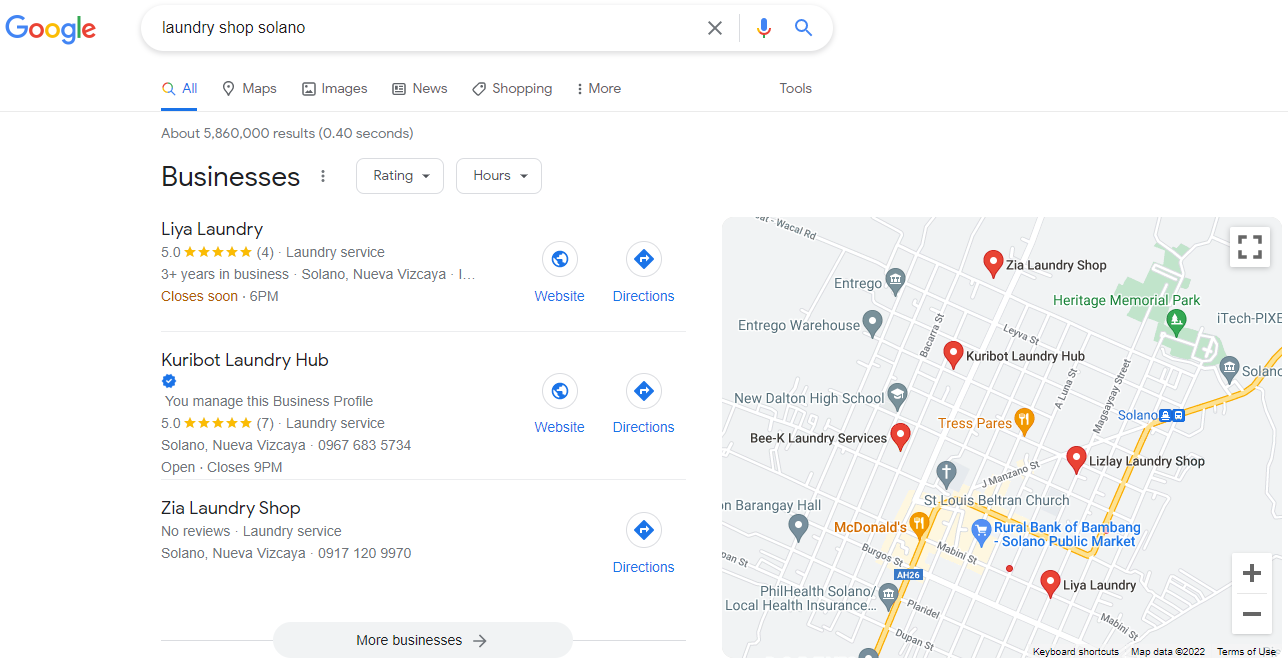
Task: Click Liya Laundry Website text link
Action: (560, 296)
